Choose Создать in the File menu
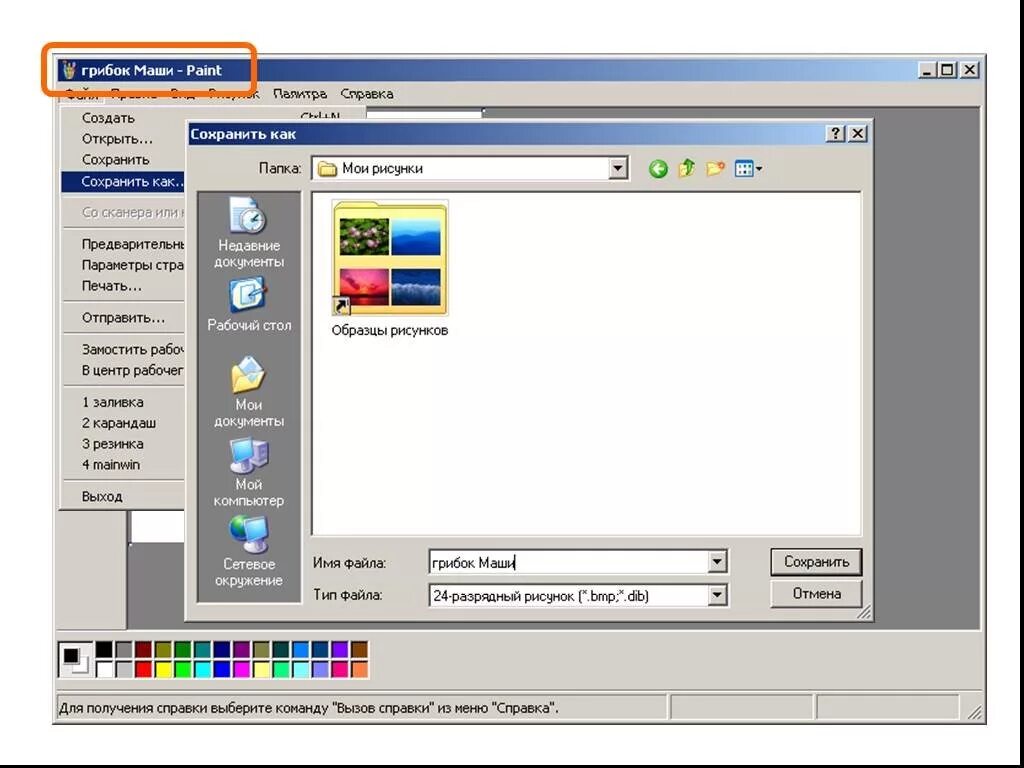This screenshot has height=768, width=1024. [108, 118]
